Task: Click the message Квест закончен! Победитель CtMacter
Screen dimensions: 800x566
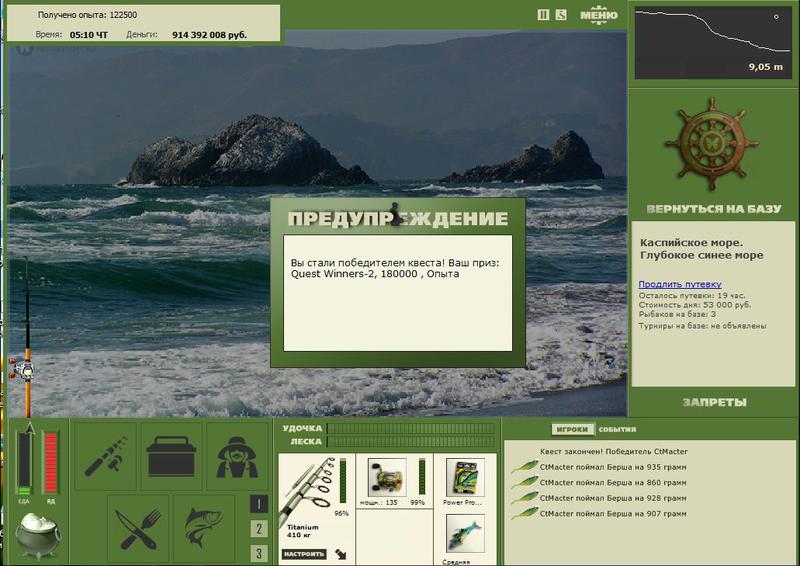Action: pyautogui.click(x=613, y=451)
